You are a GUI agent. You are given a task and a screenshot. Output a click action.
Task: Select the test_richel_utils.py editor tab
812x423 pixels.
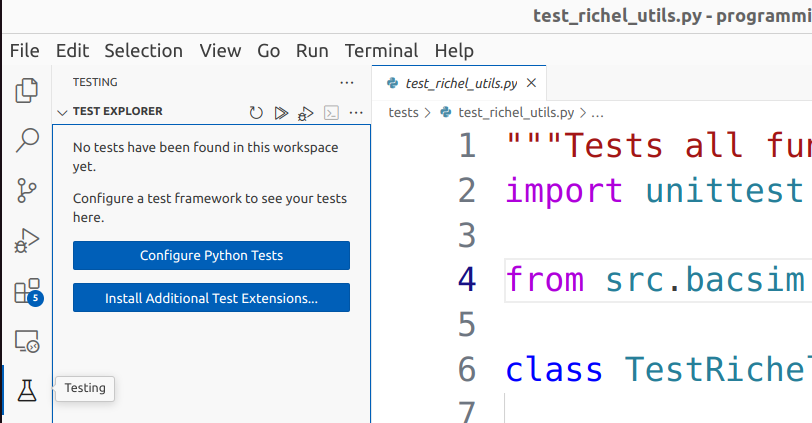pos(459,83)
